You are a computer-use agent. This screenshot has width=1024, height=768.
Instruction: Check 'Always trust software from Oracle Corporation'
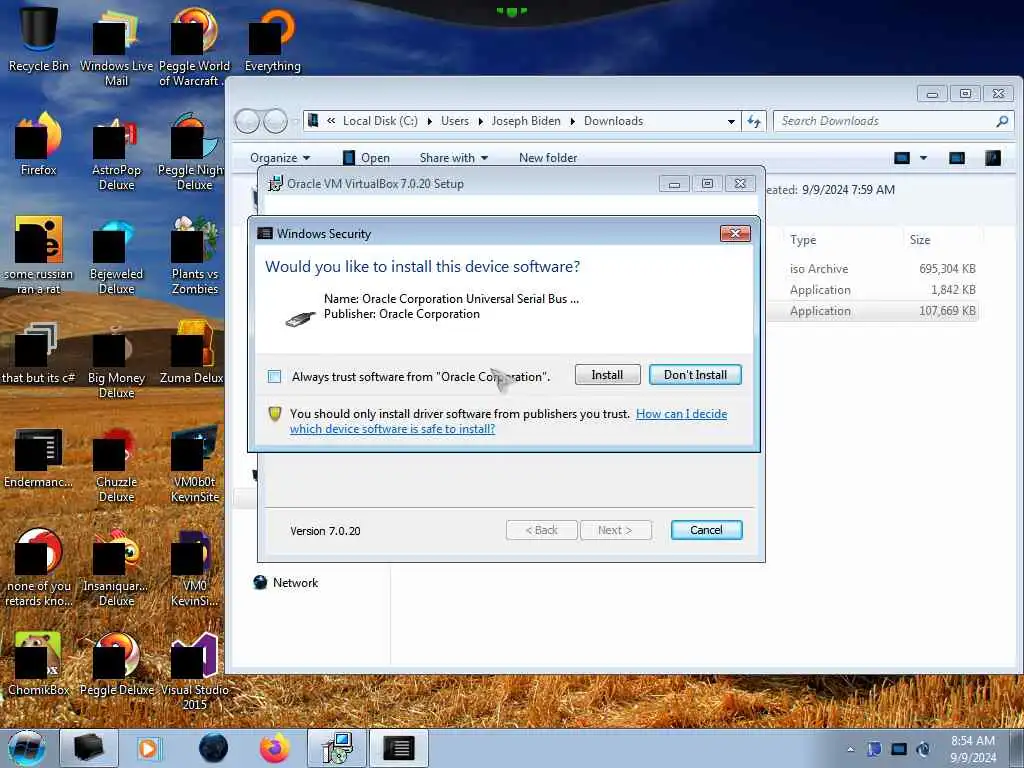click(x=274, y=376)
